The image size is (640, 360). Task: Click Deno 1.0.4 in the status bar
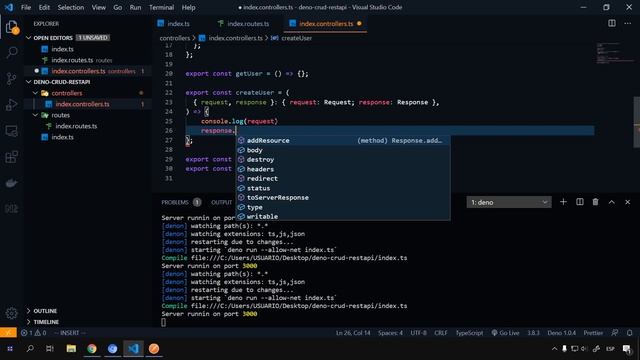pyautogui.click(x=562, y=333)
